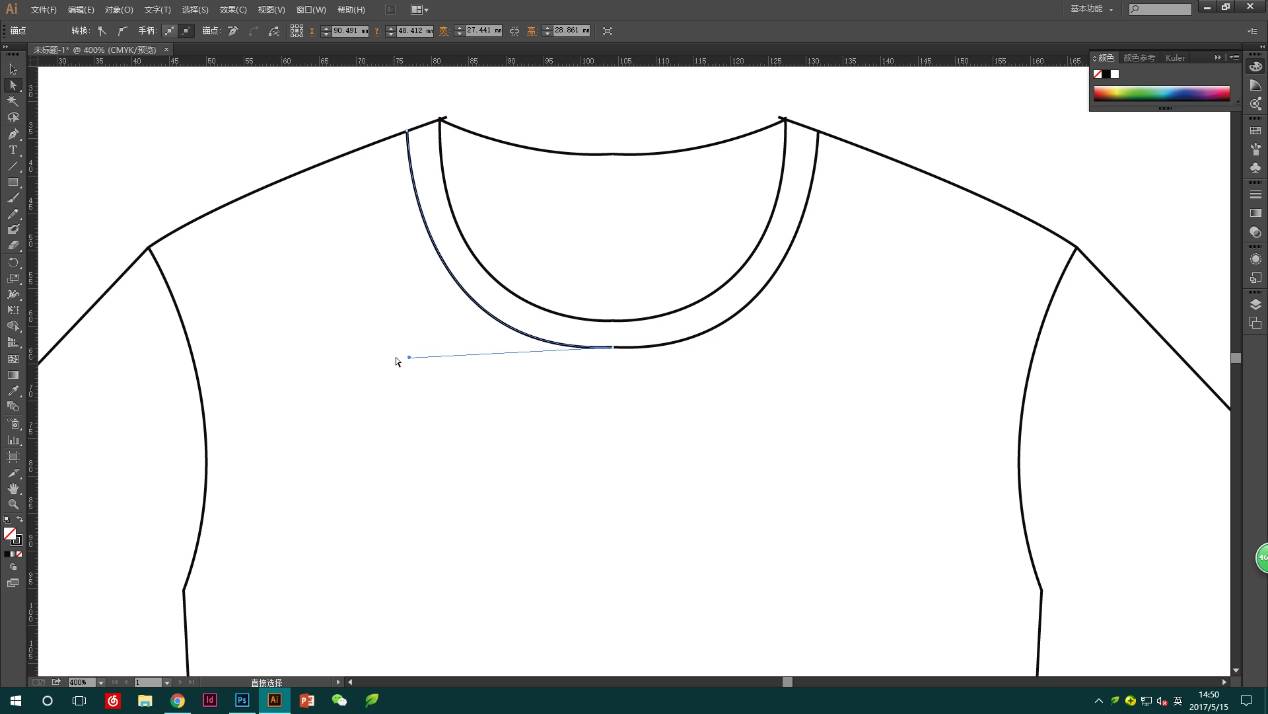
Task: Open the 帮助(H) menu
Action: coord(351,9)
